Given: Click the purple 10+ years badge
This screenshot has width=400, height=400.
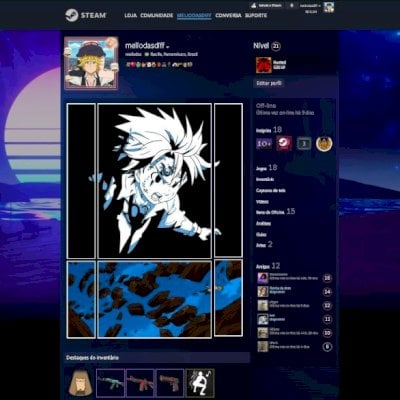Looking at the screenshot, I should point(264,144).
